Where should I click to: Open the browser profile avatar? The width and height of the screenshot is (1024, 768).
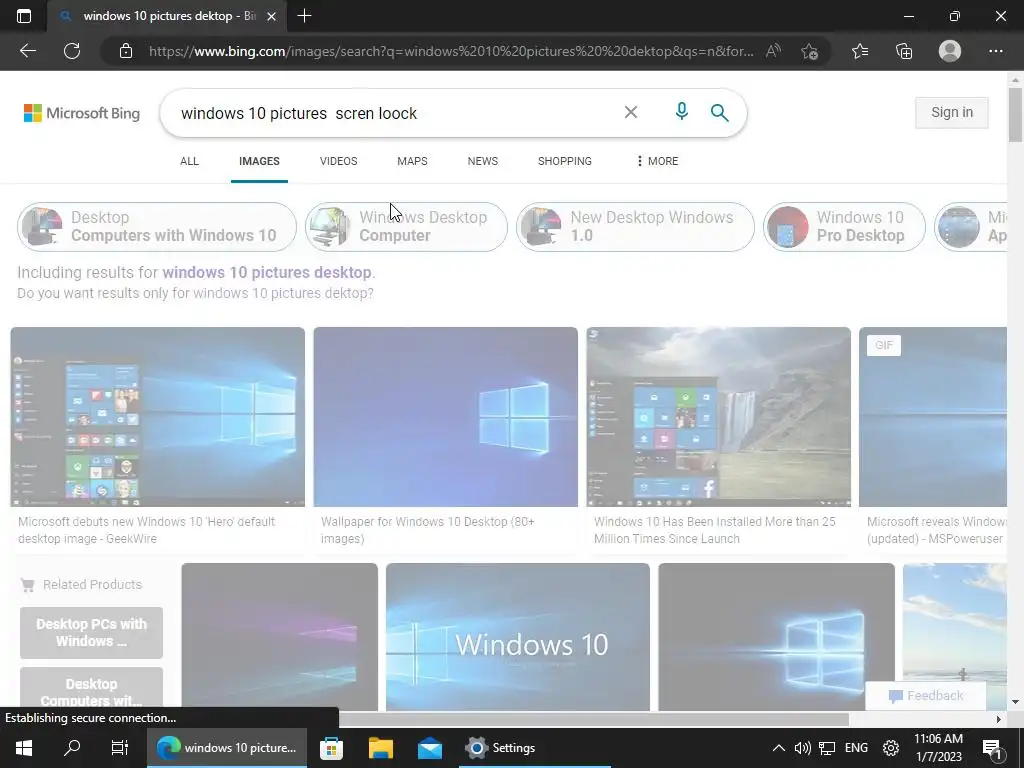coord(950,51)
